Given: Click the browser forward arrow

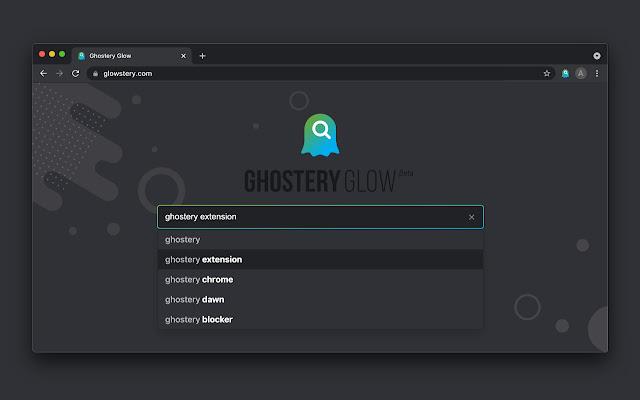Looking at the screenshot, I should [60, 73].
